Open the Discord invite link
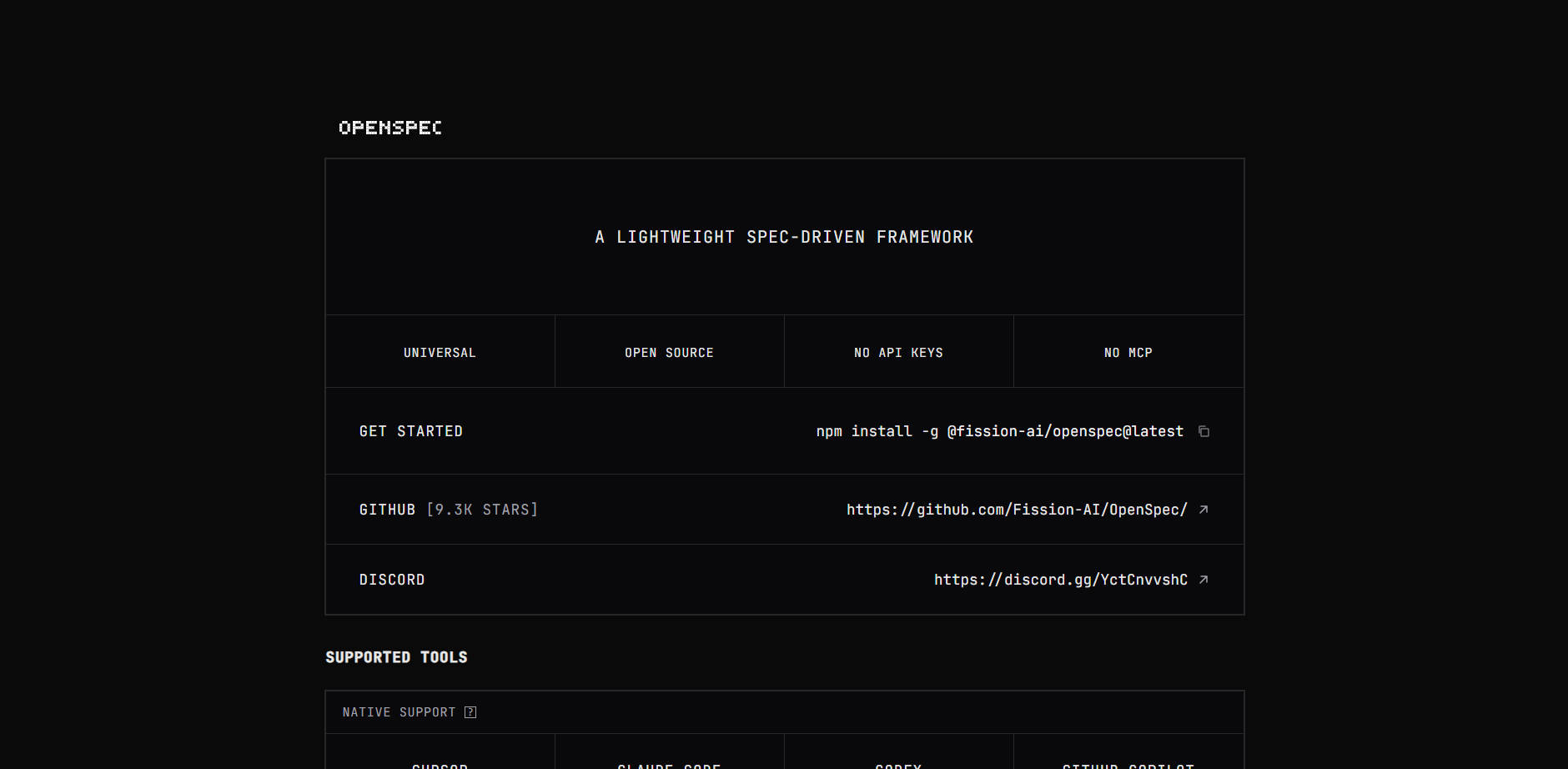1568x769 pixels. tap(1061, 579)
